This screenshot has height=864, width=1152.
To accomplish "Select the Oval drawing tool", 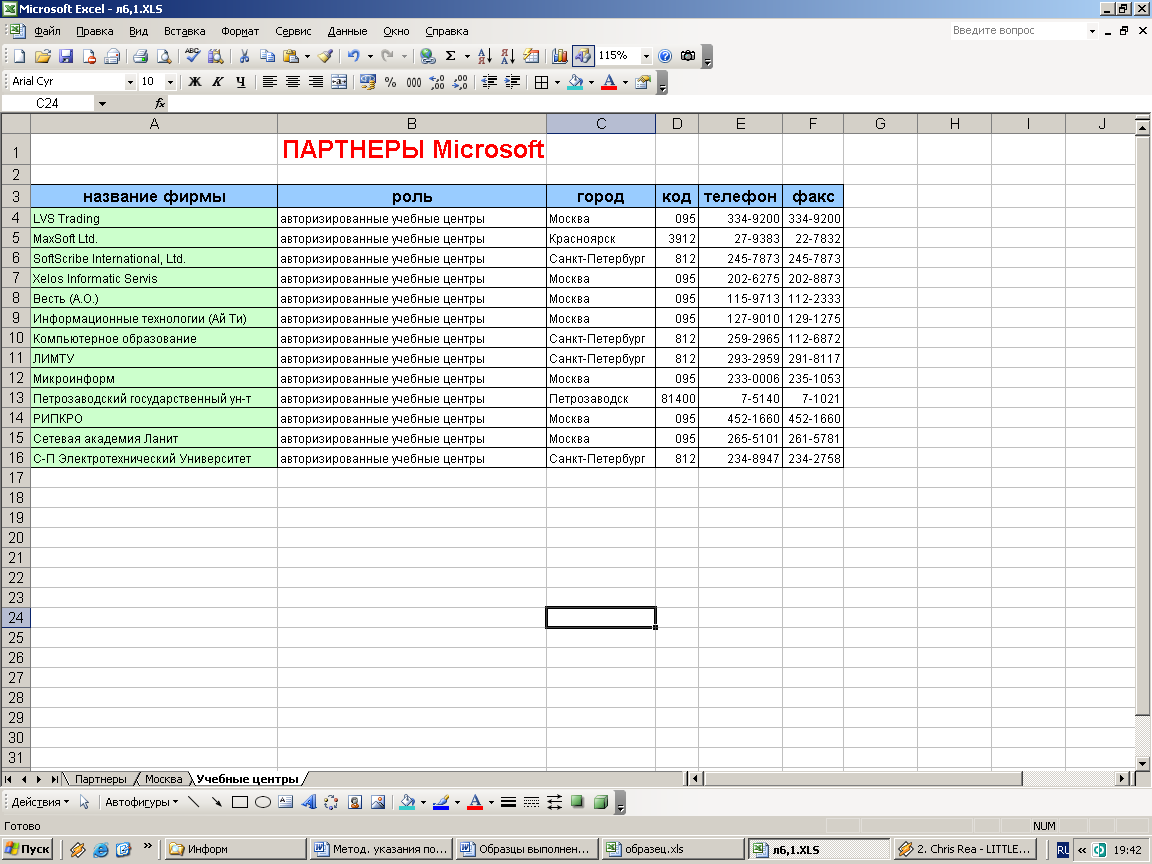I will click(x=263, y=802).
